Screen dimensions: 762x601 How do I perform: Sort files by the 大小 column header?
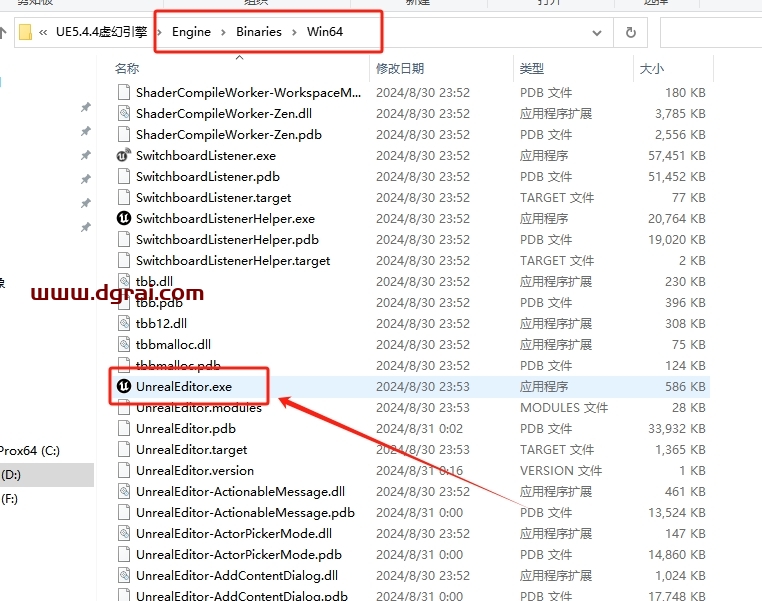pyautogui.click(x=650, y=69)
